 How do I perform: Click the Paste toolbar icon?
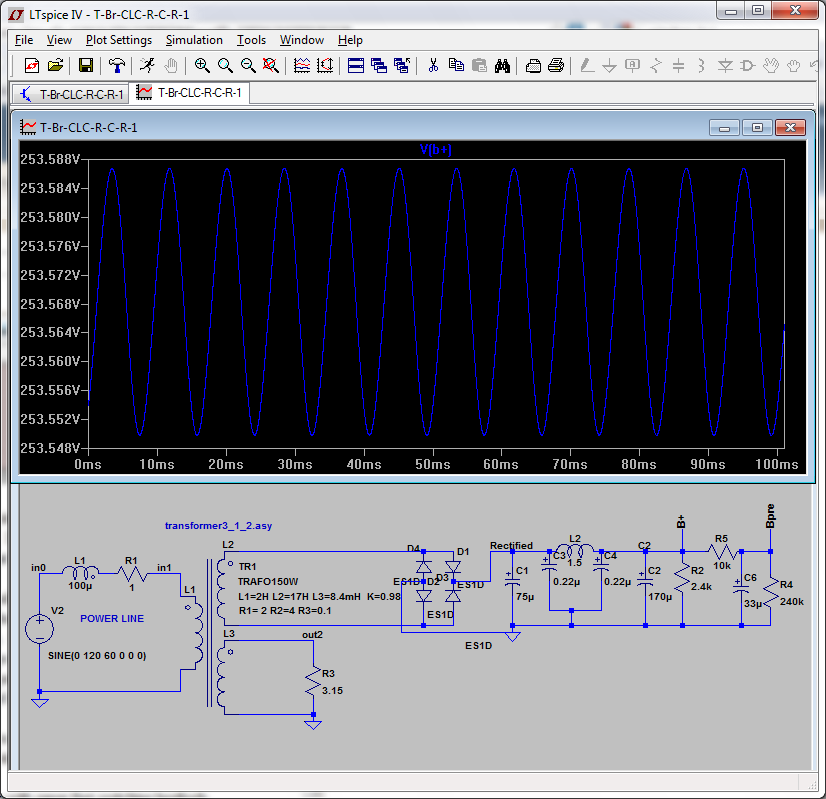pyautogui.click(x=480, y=66)
